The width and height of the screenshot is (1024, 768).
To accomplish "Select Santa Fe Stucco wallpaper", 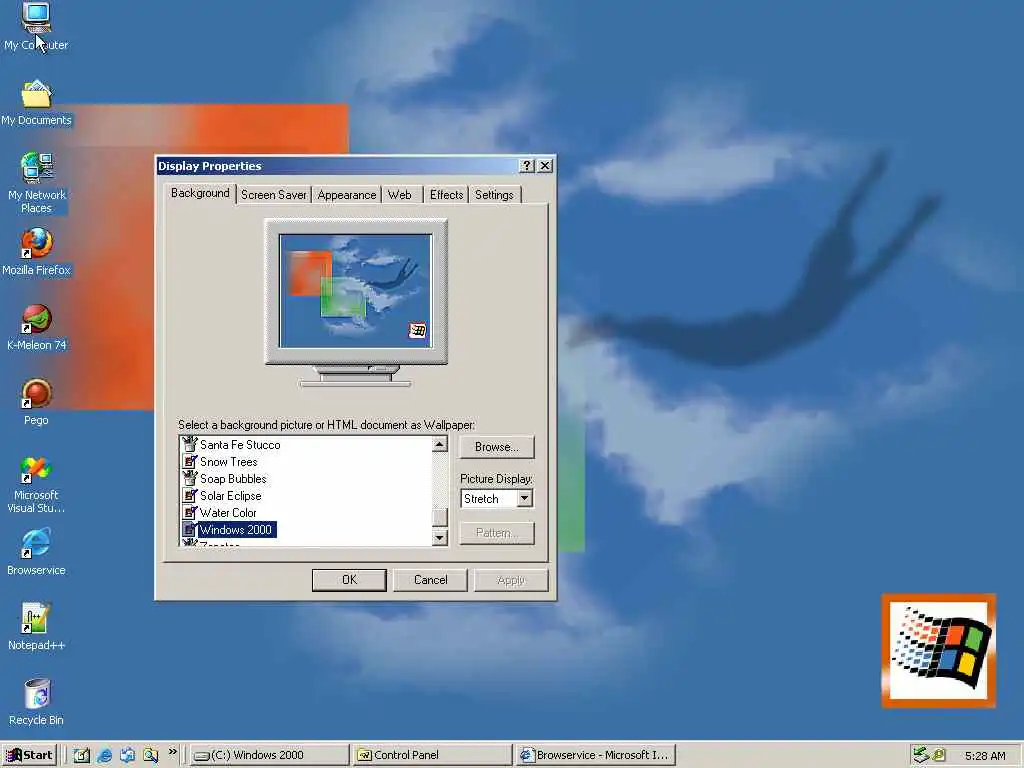I will click(240, 445).
